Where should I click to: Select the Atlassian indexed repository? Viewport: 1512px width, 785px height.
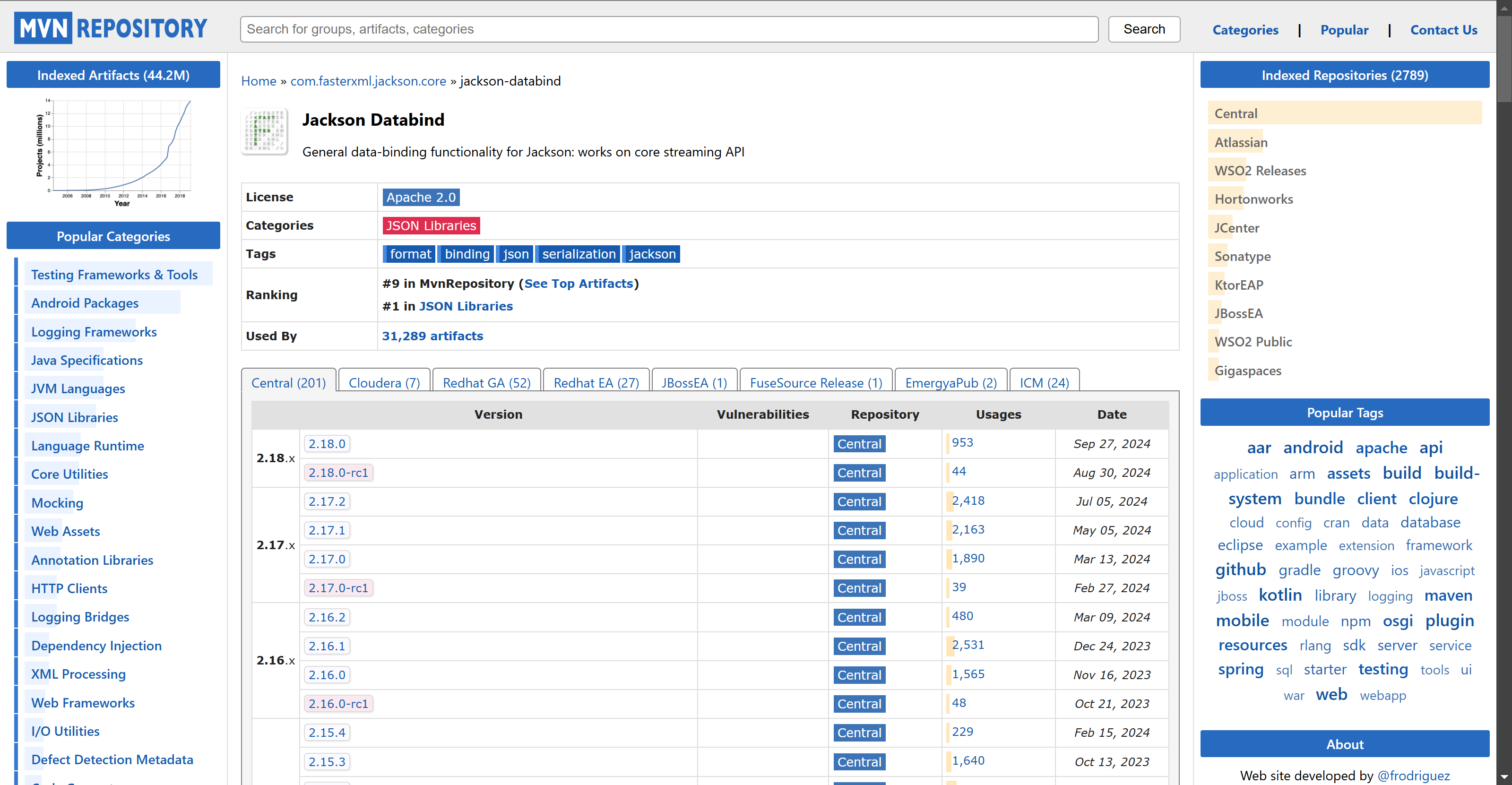click(1240, 142)
